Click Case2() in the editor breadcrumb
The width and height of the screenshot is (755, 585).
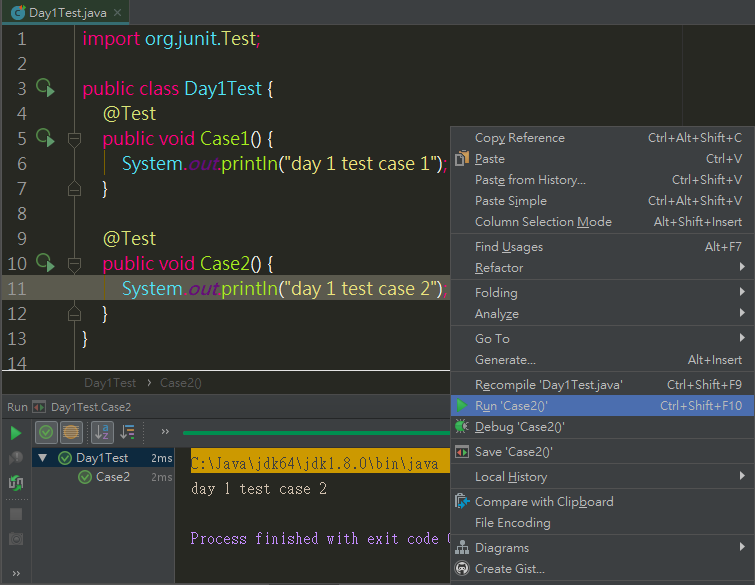[x=180, y=383]
